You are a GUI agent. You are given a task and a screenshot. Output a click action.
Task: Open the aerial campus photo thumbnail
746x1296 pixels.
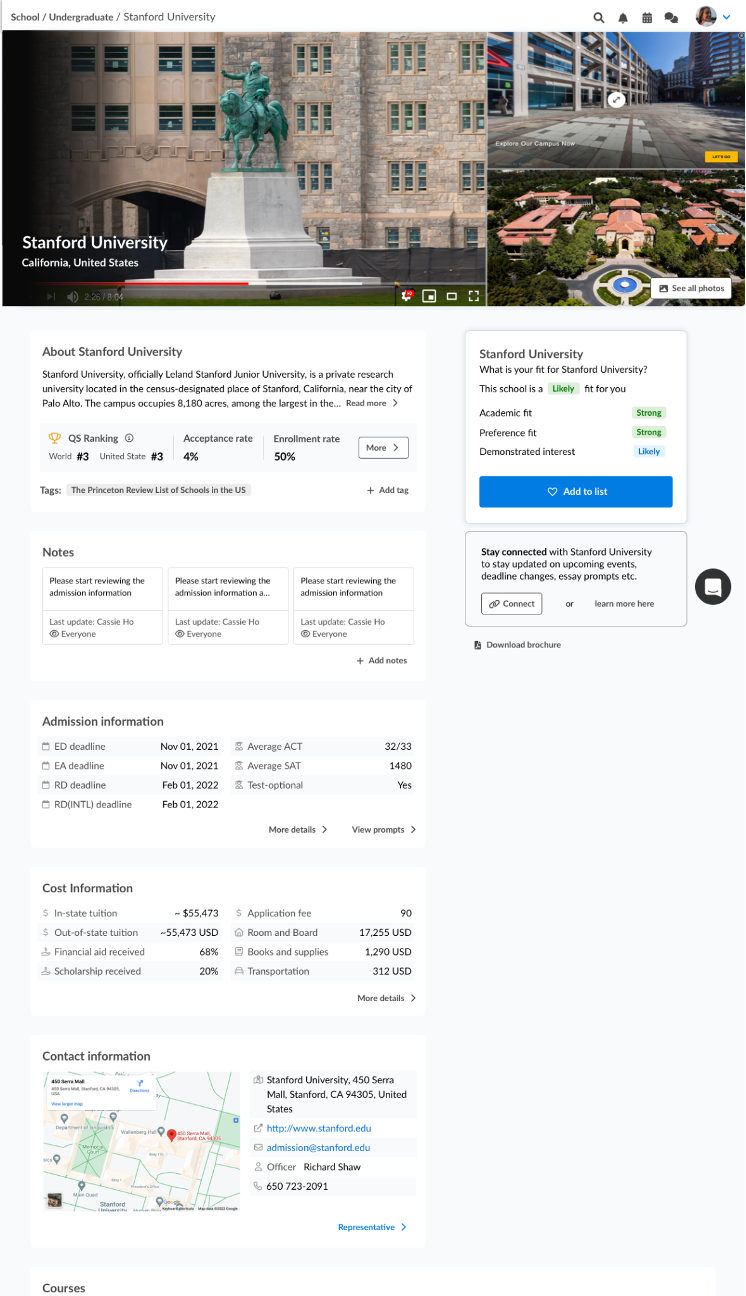(x=615, y=238)
